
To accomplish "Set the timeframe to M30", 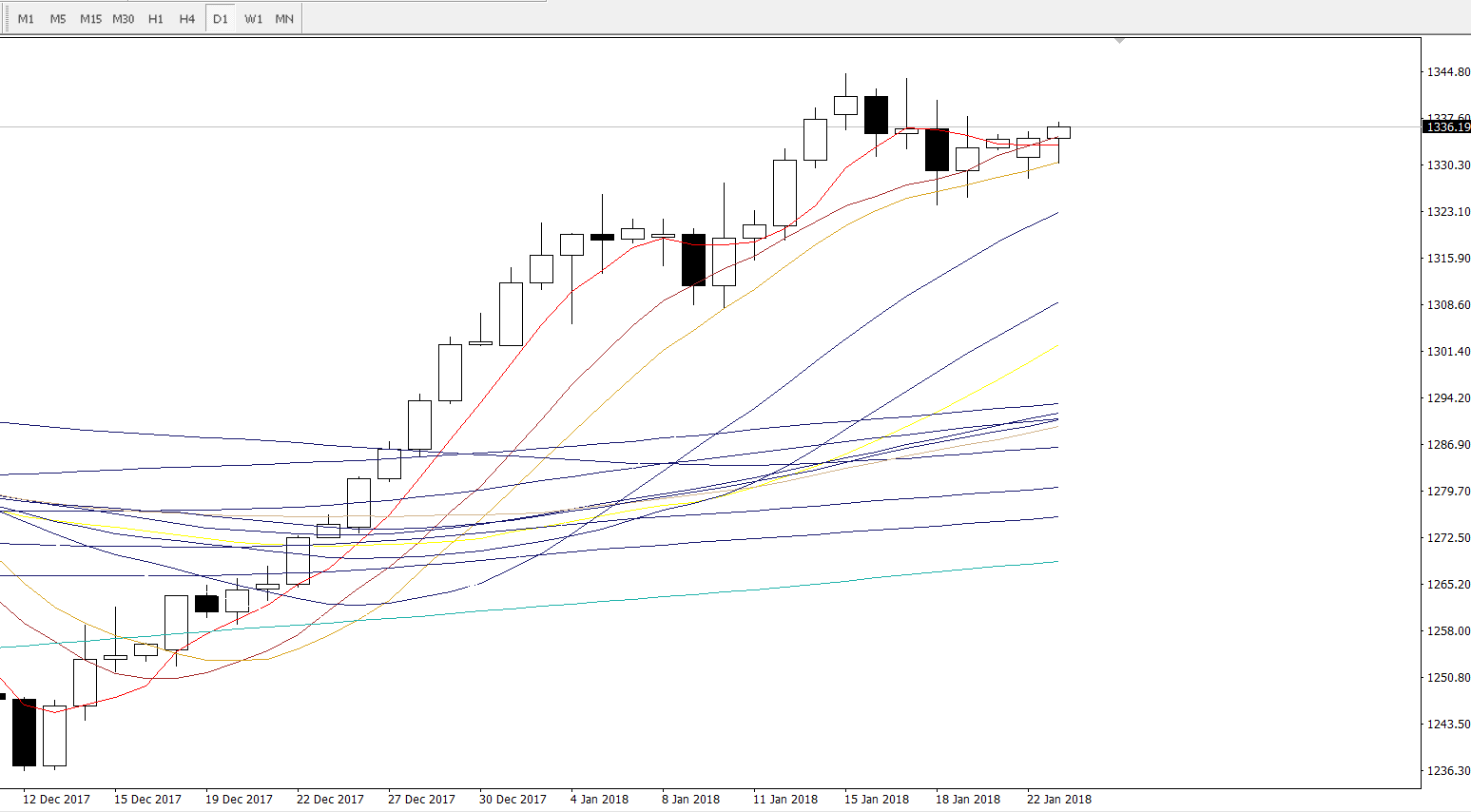I will (124, 19).
